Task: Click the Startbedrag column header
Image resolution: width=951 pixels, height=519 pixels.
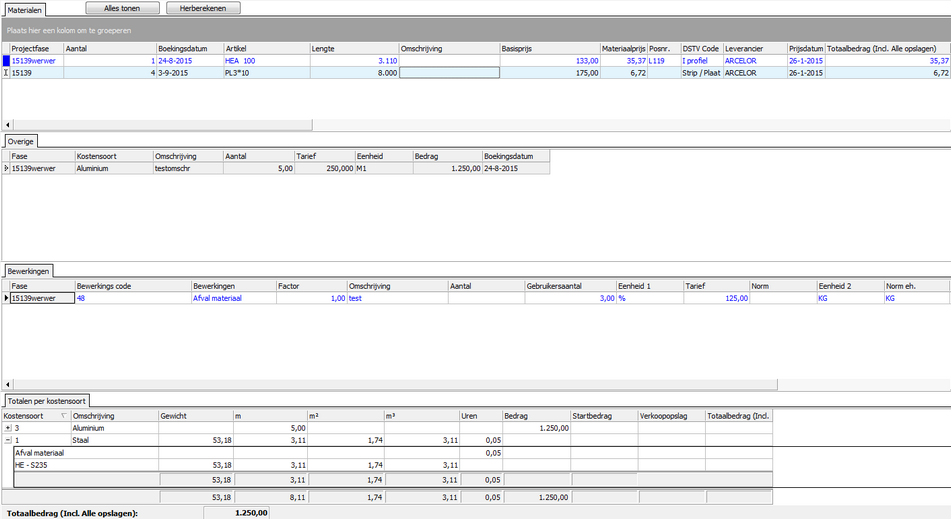Action: (x=604, y=416)
